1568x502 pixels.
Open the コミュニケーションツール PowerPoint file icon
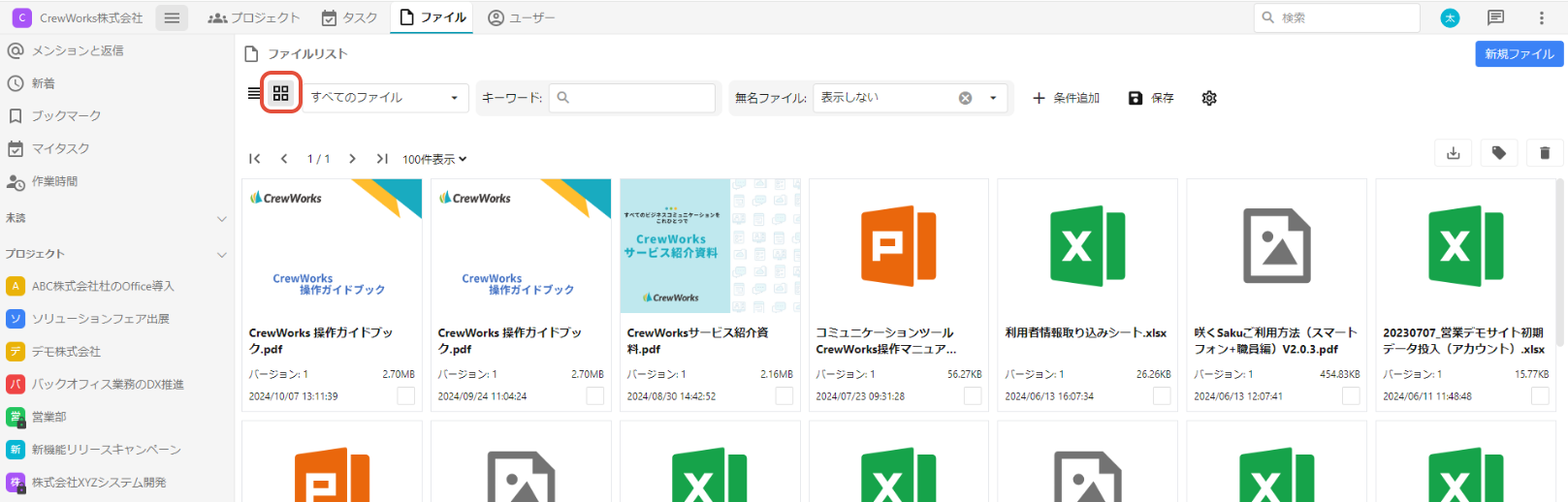tap(899, 246)
